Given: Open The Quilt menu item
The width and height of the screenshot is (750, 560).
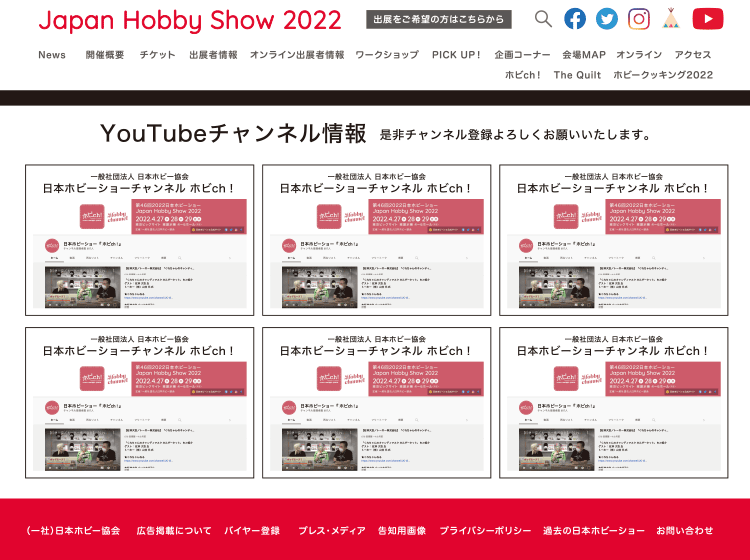Looking at the screenshot, I should [577, 75].
